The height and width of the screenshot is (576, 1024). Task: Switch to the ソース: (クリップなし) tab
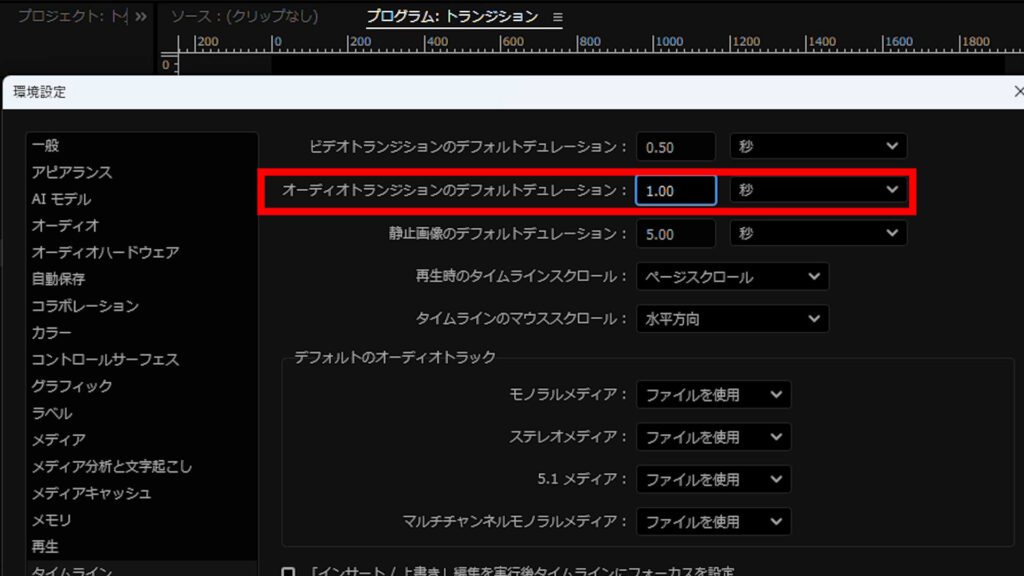pyautogui.click(x=244, y=17)
